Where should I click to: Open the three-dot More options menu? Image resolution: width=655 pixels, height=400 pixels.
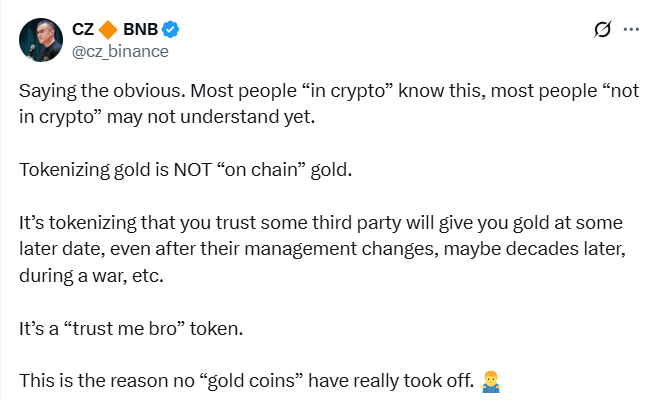click(x=631, y=29)
